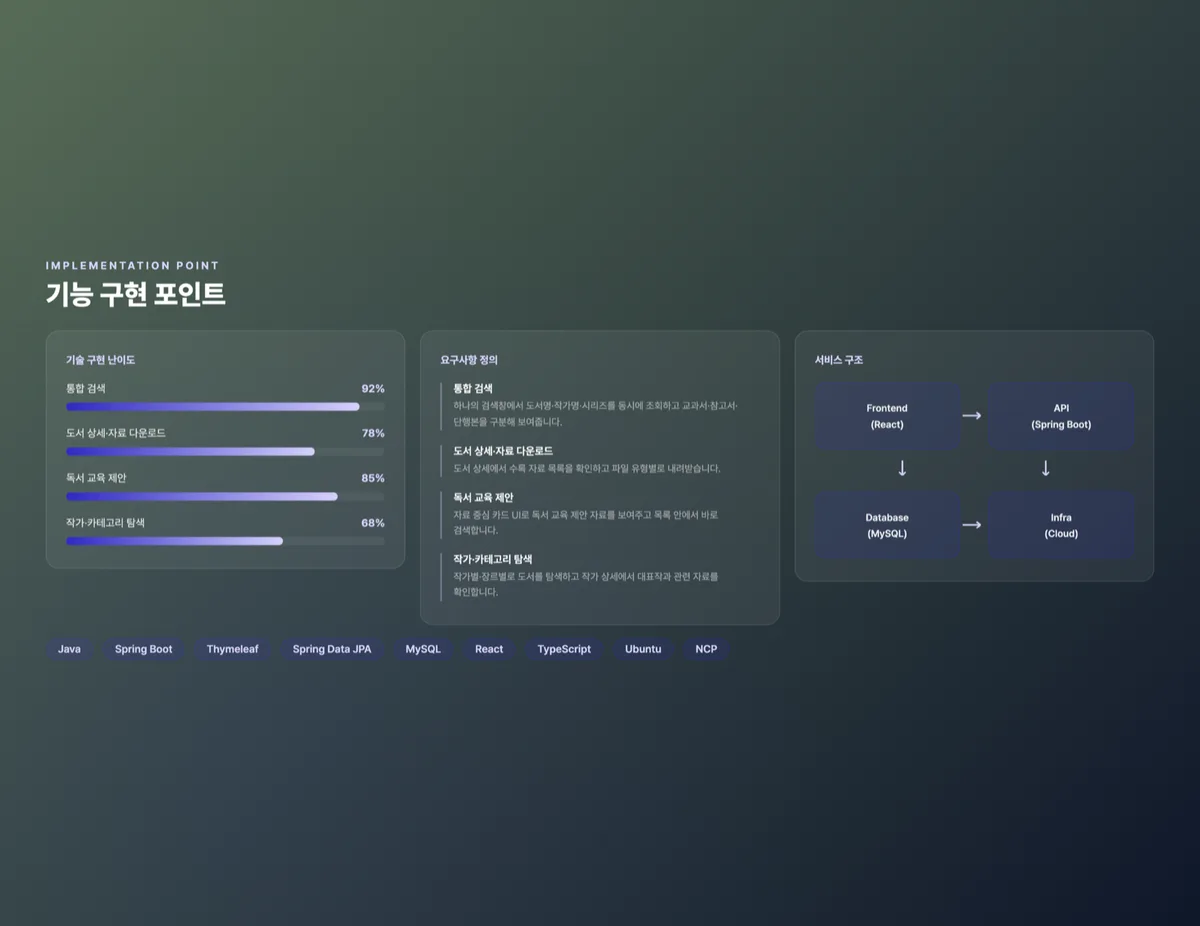Click the Infra (Cloud) diagram box

point(1061,525)
